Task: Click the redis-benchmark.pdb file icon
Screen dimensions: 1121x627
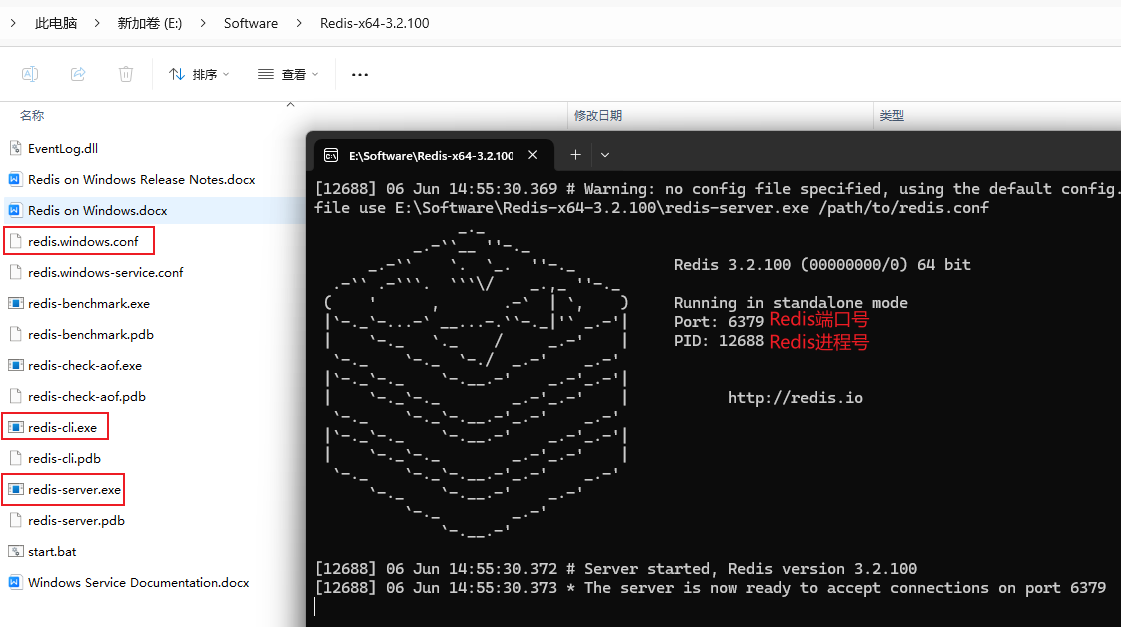Action: (x=15, y=334)
